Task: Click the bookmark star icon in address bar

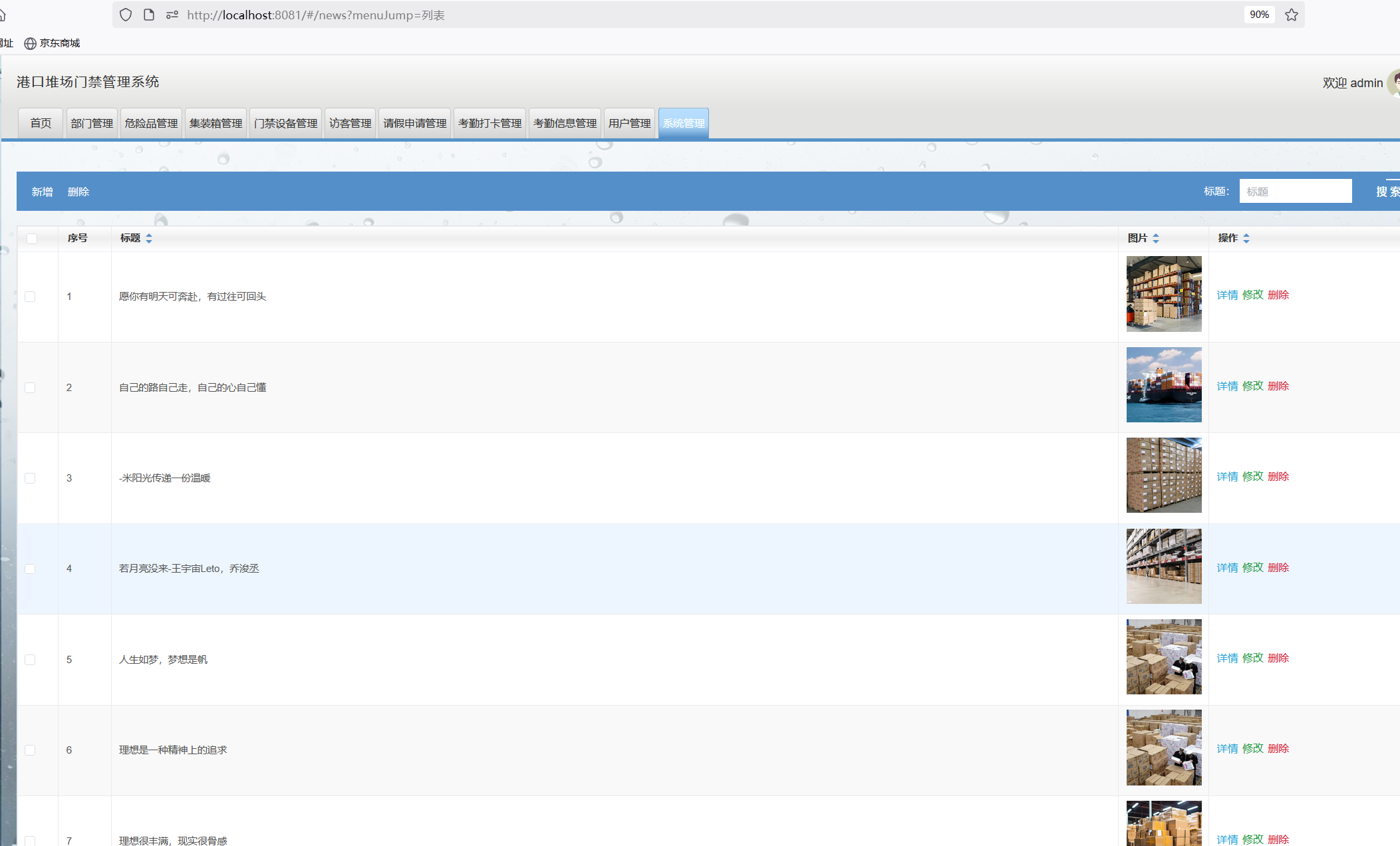Action: pos(1291,15)
